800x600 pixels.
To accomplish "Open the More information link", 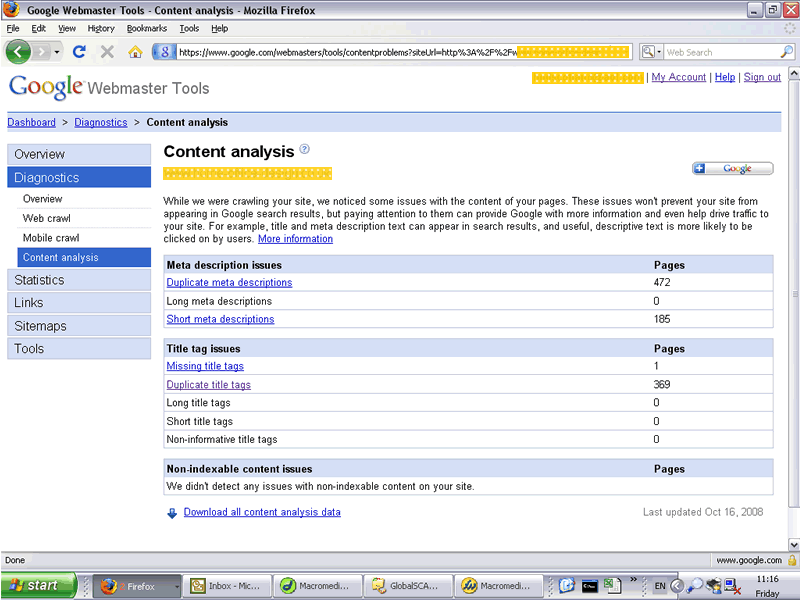I will [295, 239].
